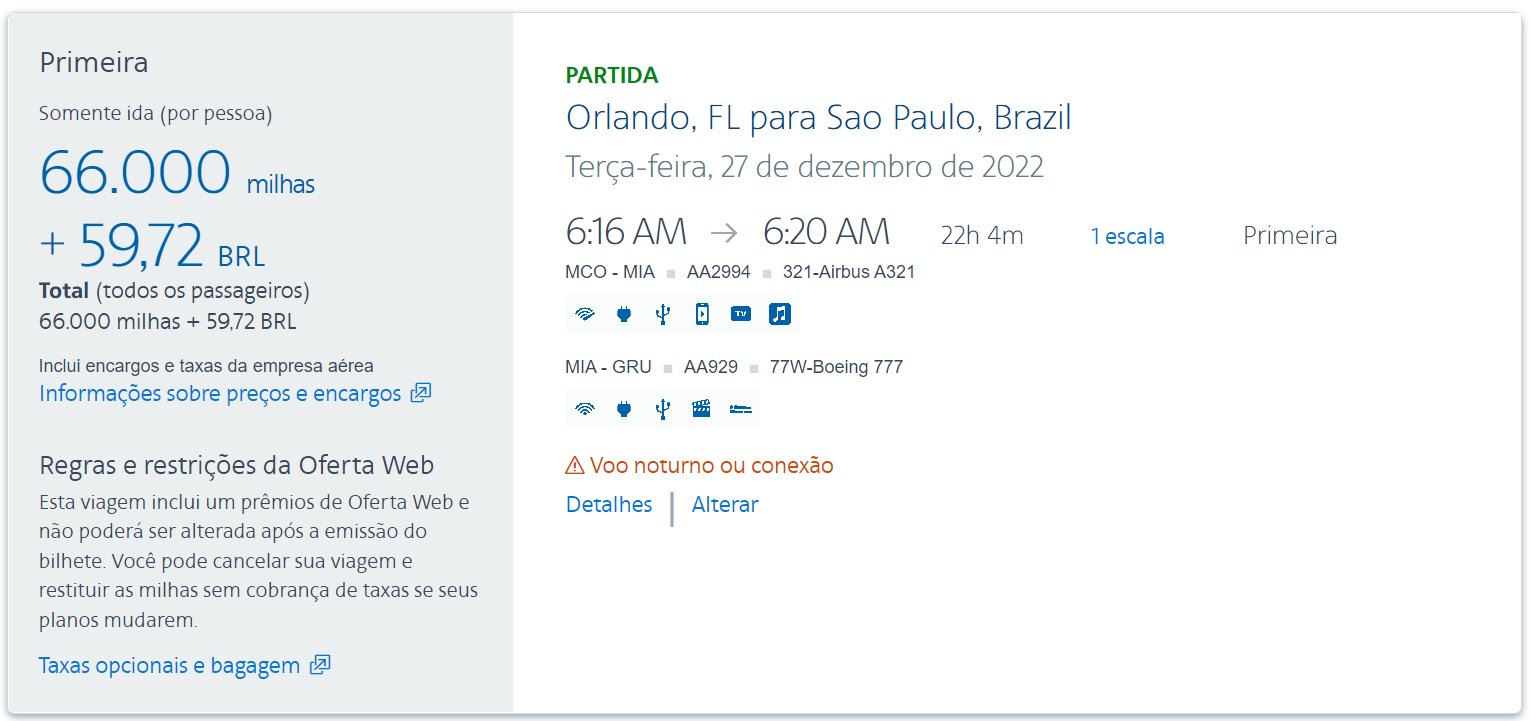Viewport: 1531px width, 721px height.
Task: Click the external link icon after Informações sobre preços
Action: (x=421, y=393)
